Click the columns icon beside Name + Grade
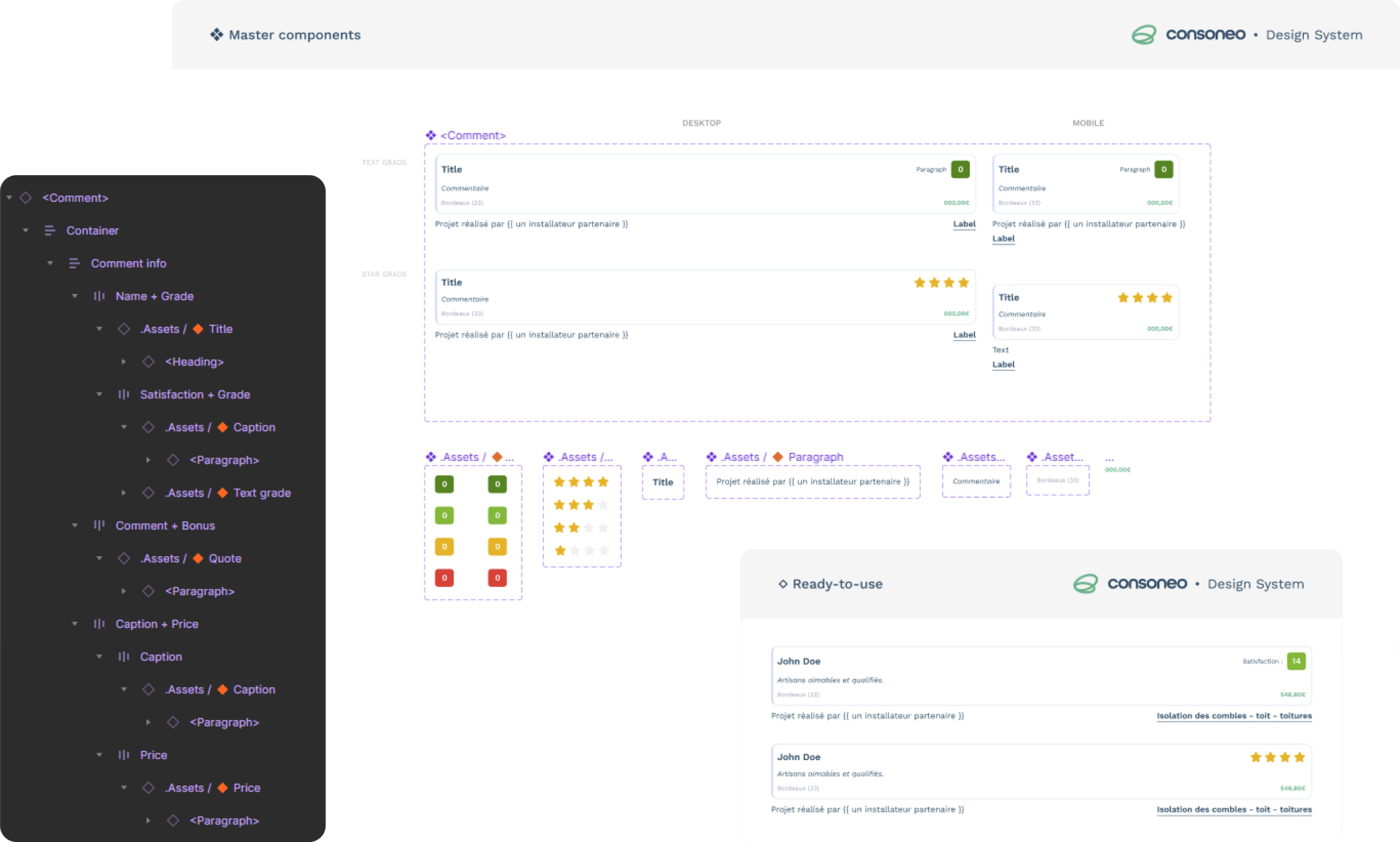Screen dimensions: 1400x842 pyautogui.click(x=99, y=296)
